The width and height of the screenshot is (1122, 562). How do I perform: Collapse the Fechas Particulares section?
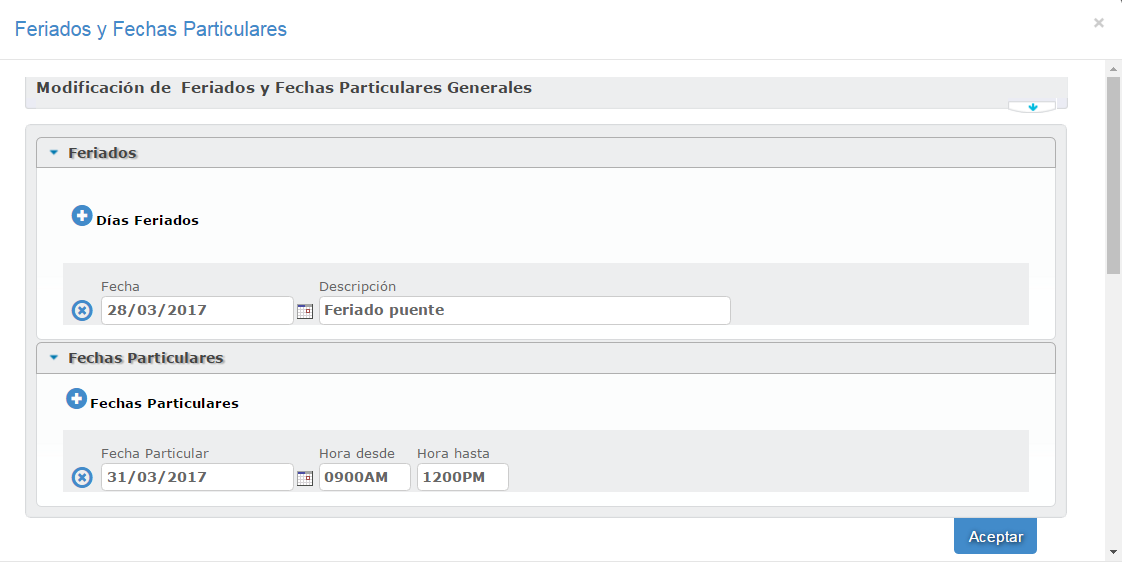coord(54,357)
